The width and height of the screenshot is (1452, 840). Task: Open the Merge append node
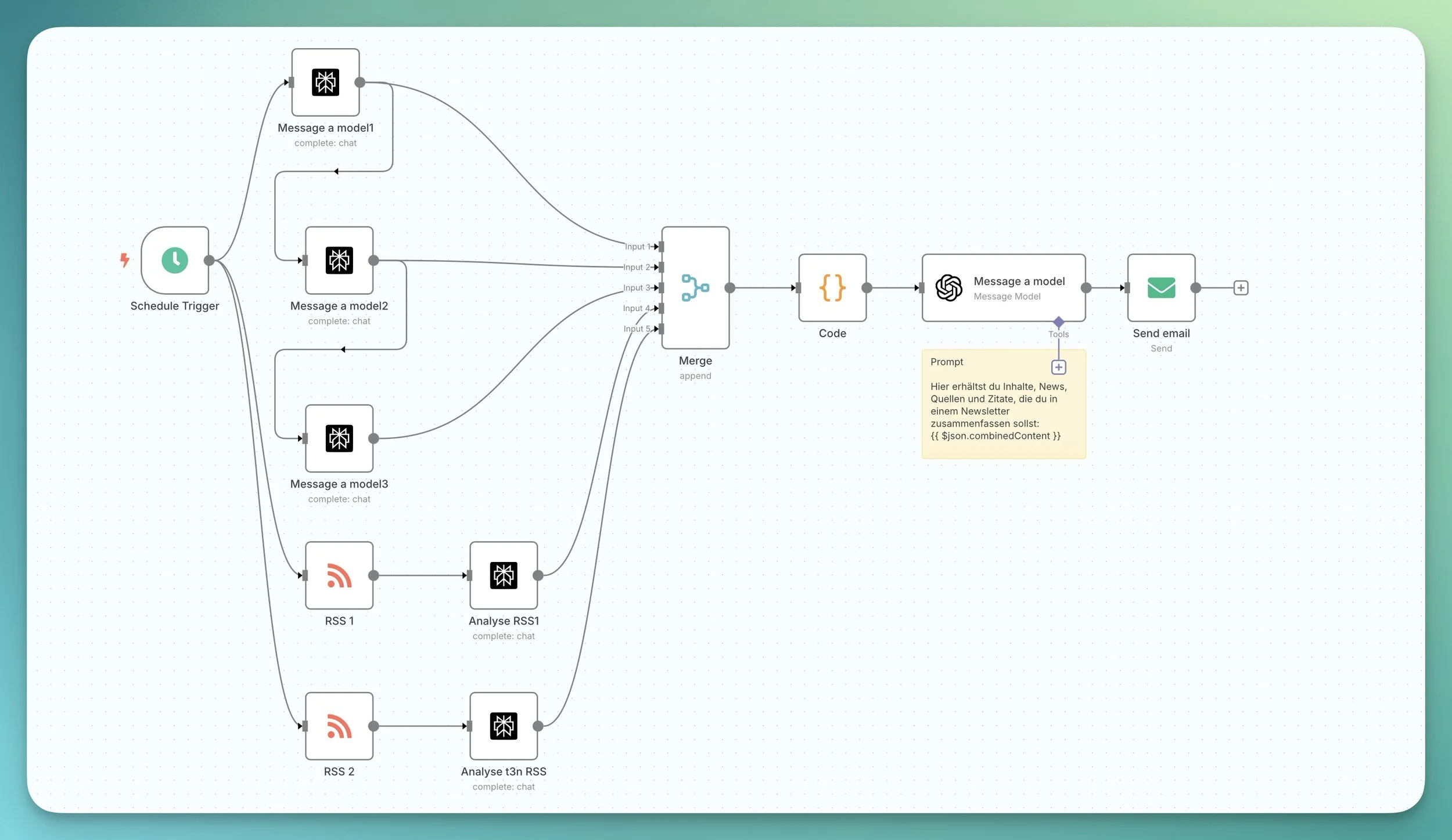coord(695,288)
